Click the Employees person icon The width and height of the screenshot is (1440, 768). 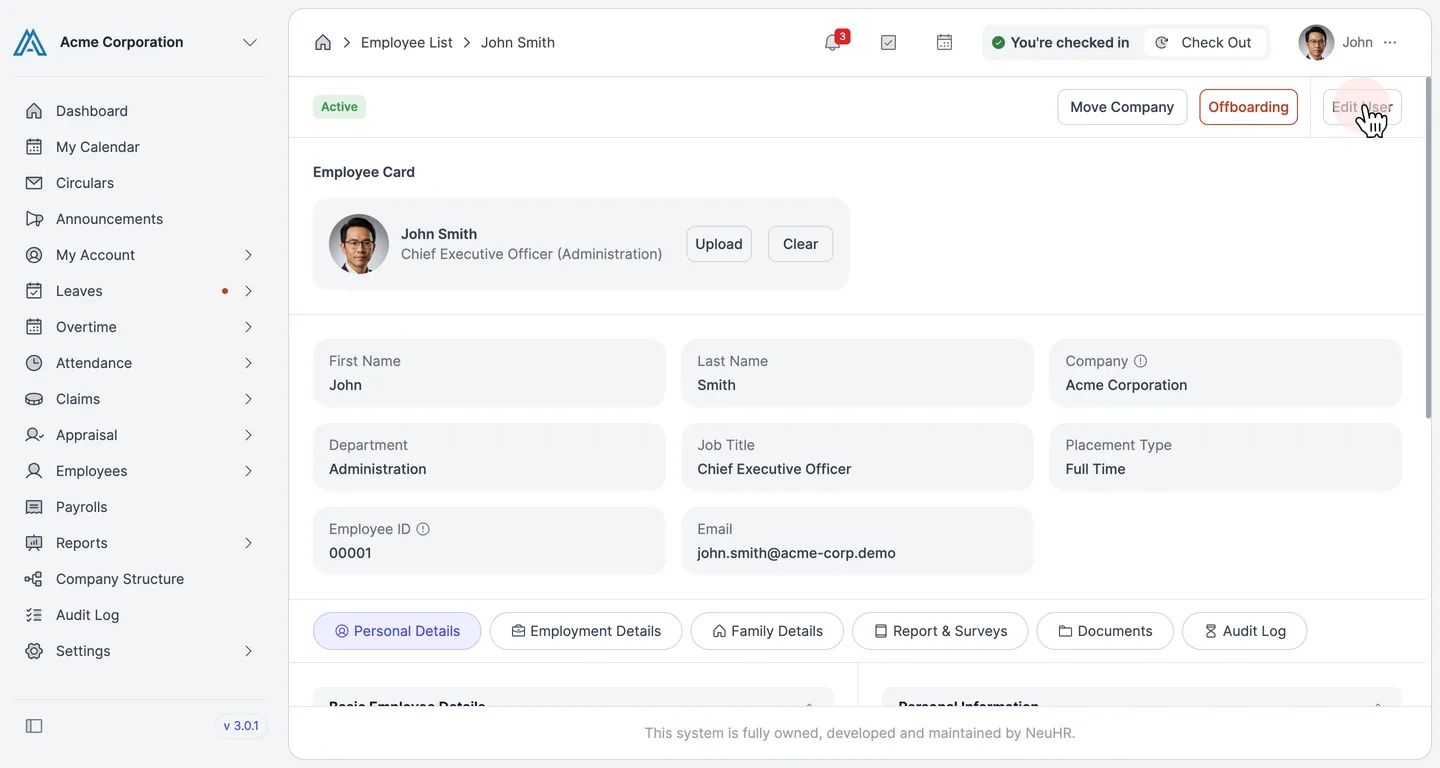tap(34, 471)
